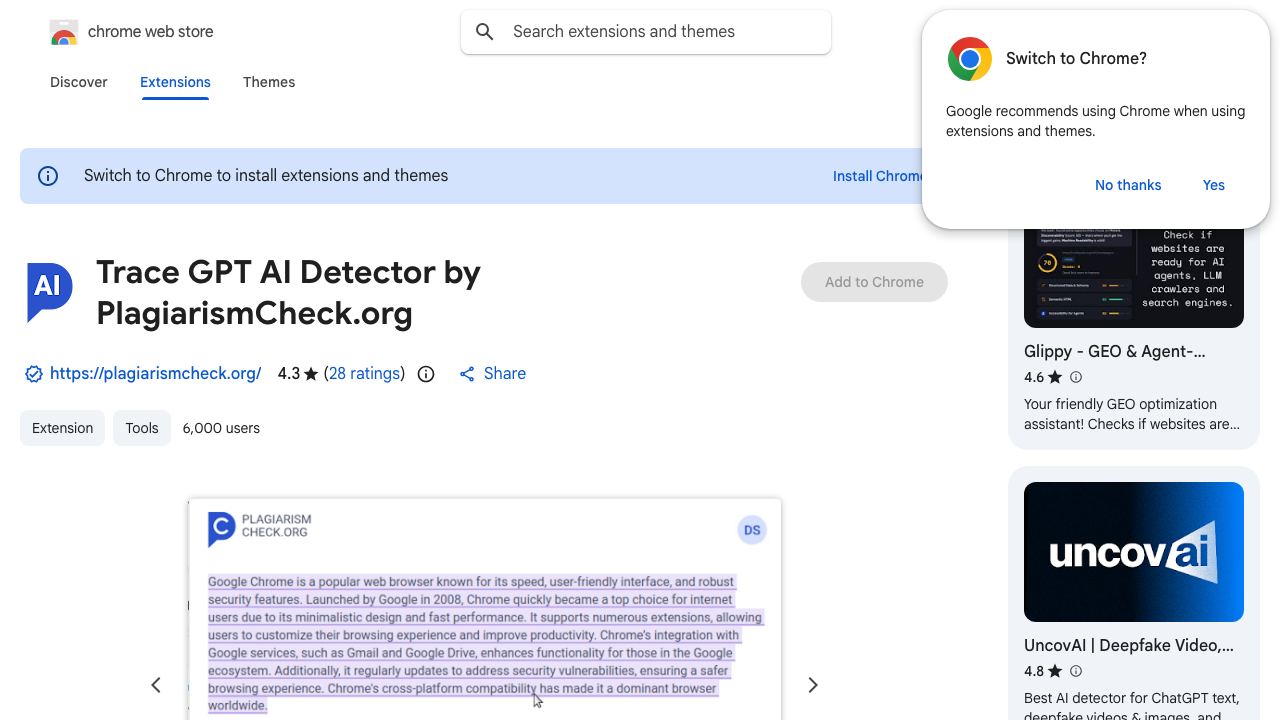Click the Trace GPT AI Detector heading
This screenshot has width=1280, height=720.
coord(289,292)
